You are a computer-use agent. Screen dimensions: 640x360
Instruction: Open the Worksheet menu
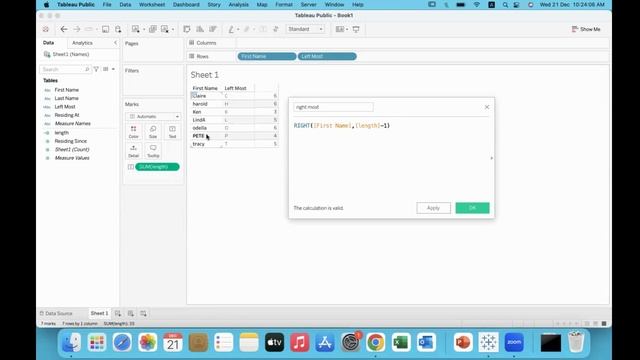152,4
